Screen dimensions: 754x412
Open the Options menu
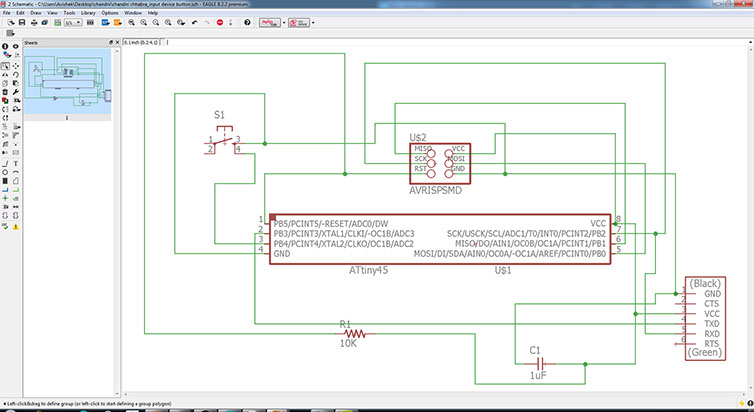(110, 13)
